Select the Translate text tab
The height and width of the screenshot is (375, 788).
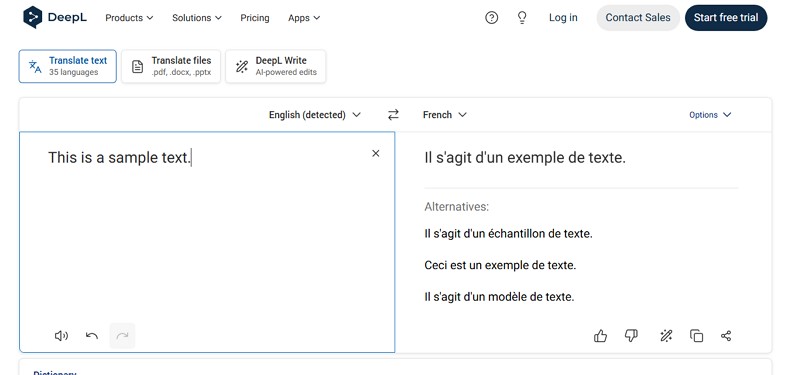(68, 66)
